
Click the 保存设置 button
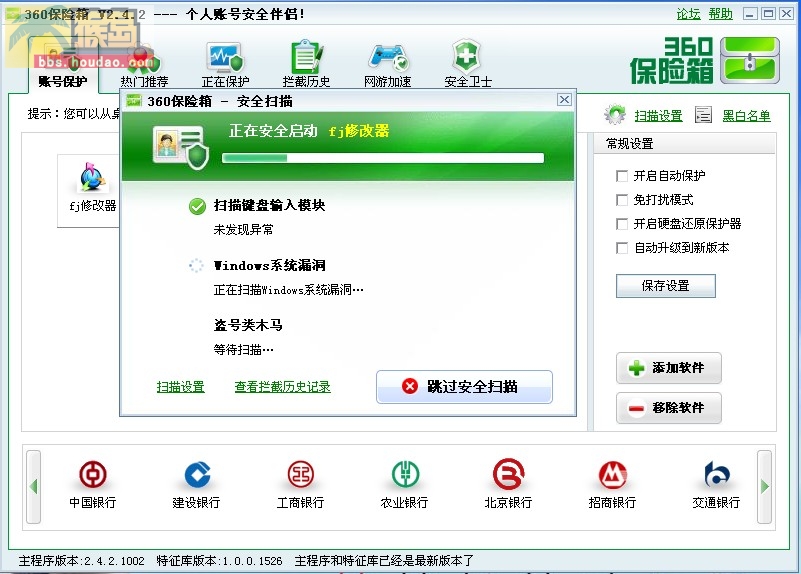[666, 286]
